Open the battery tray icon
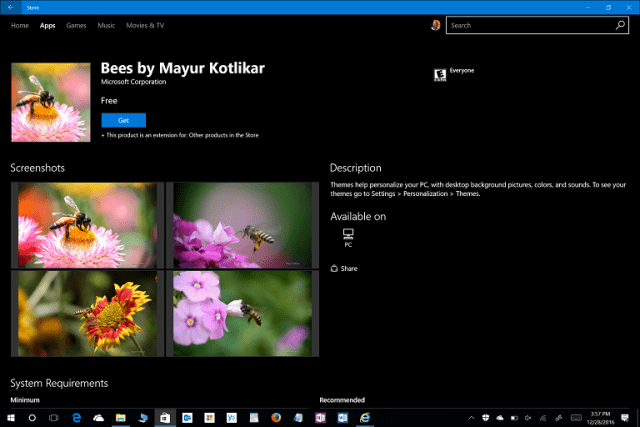The height and width of the screenshot is (427, 640). [514, 418]
